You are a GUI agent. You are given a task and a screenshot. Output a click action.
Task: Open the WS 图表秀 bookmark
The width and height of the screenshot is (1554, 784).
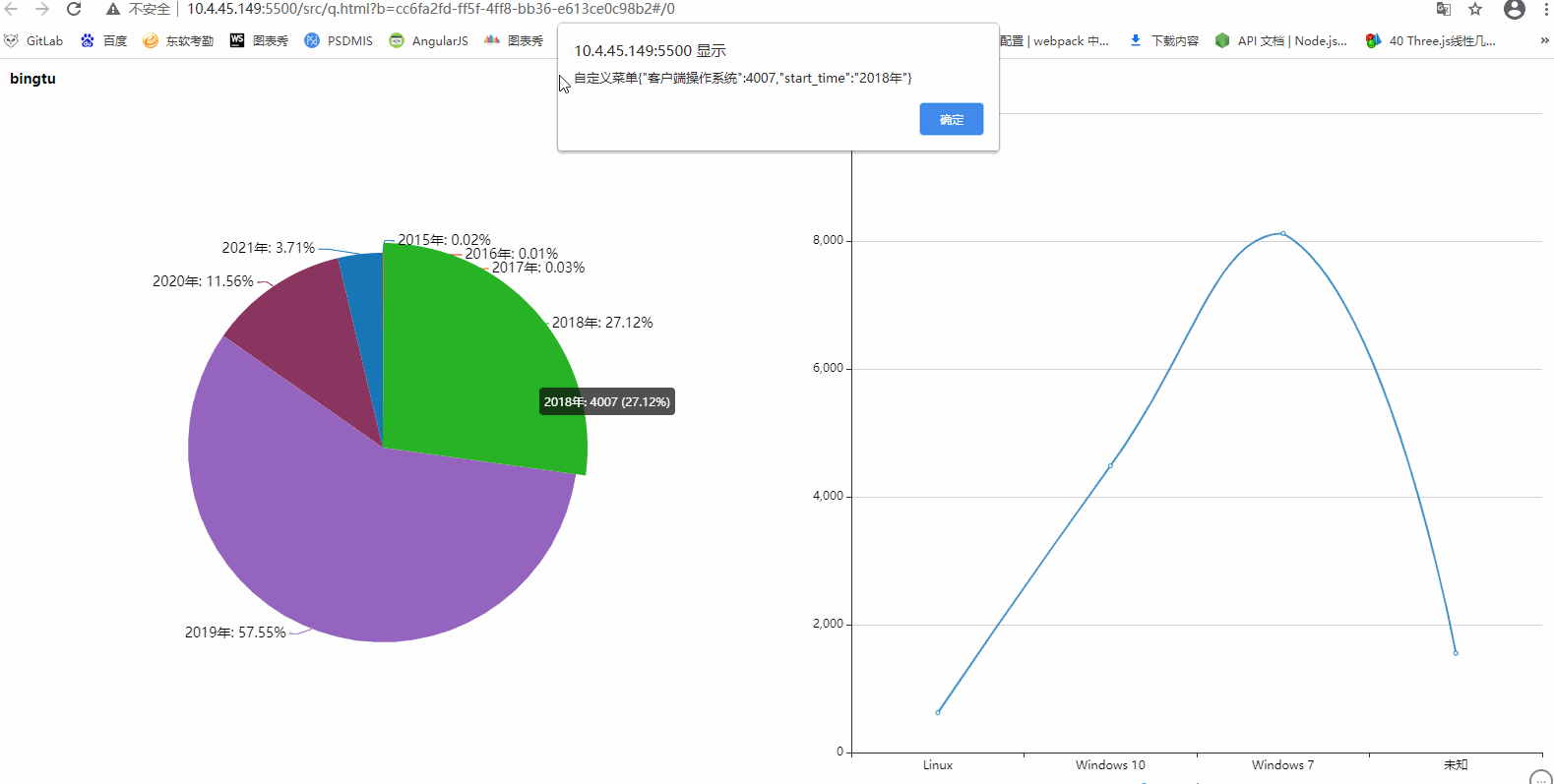tap(259, 40)
